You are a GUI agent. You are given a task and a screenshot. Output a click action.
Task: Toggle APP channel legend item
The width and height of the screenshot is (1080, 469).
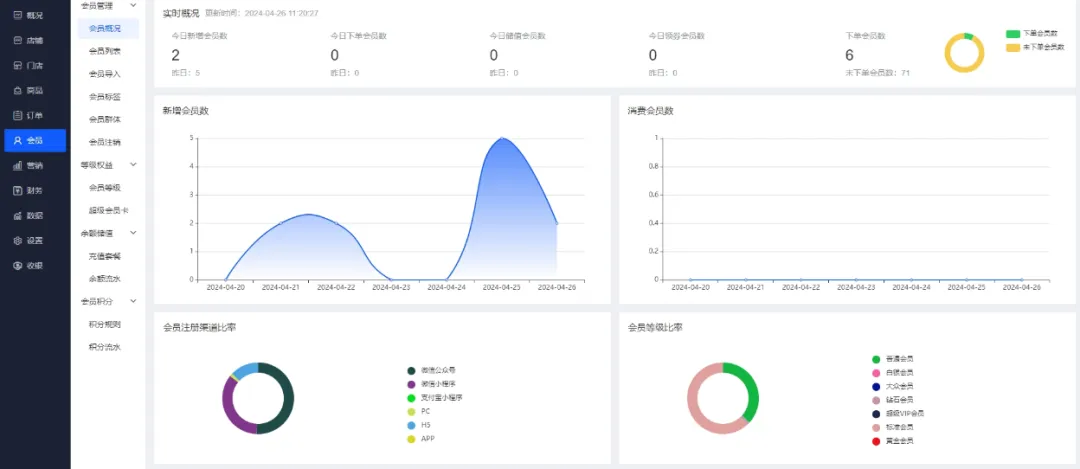pos(421,439)
